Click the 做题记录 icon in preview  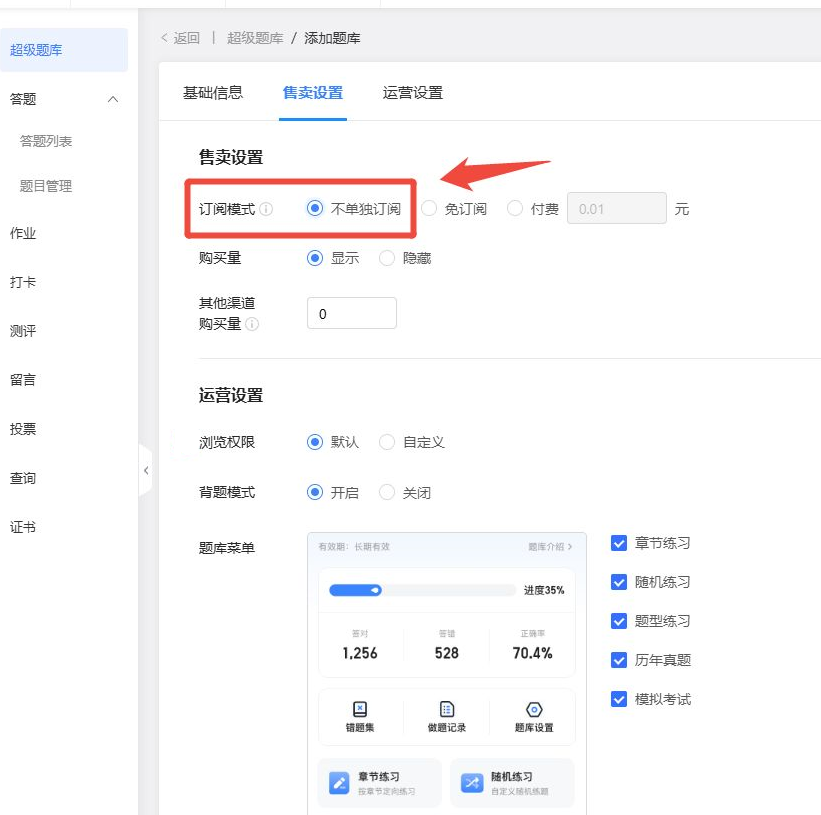click(x=447, y=709)
